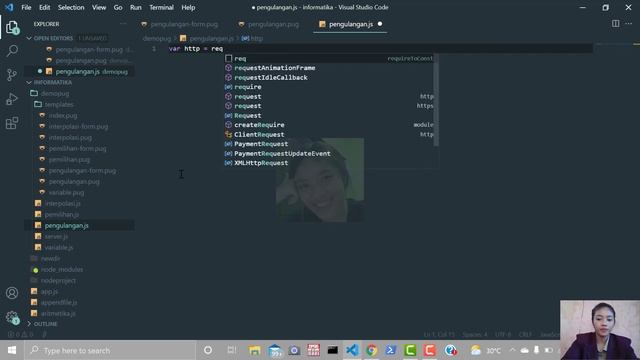The width and height of the screenshot is (640, 360).
Task: Open the Explorer views ellipsis menu
Action: [123, 24]
